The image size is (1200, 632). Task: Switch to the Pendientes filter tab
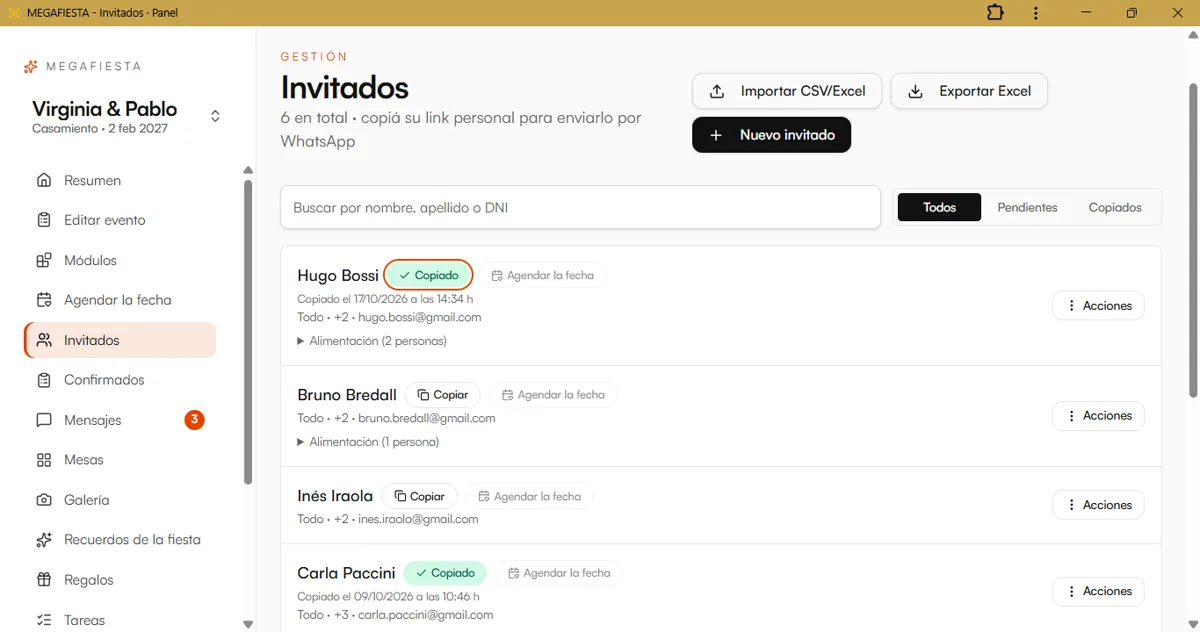(x=1027, y=207)
